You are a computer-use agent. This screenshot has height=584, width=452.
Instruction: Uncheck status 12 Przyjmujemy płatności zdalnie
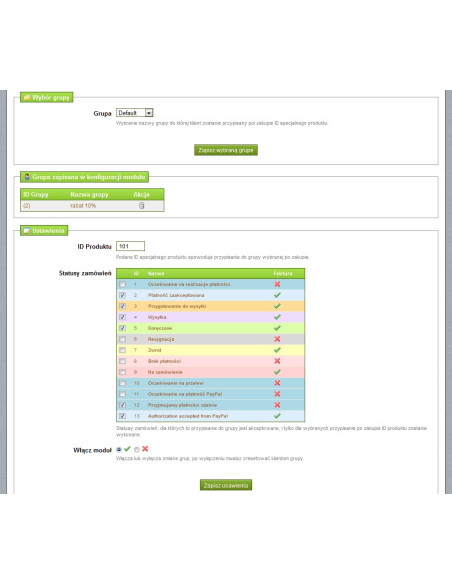(x=122, y=405)
